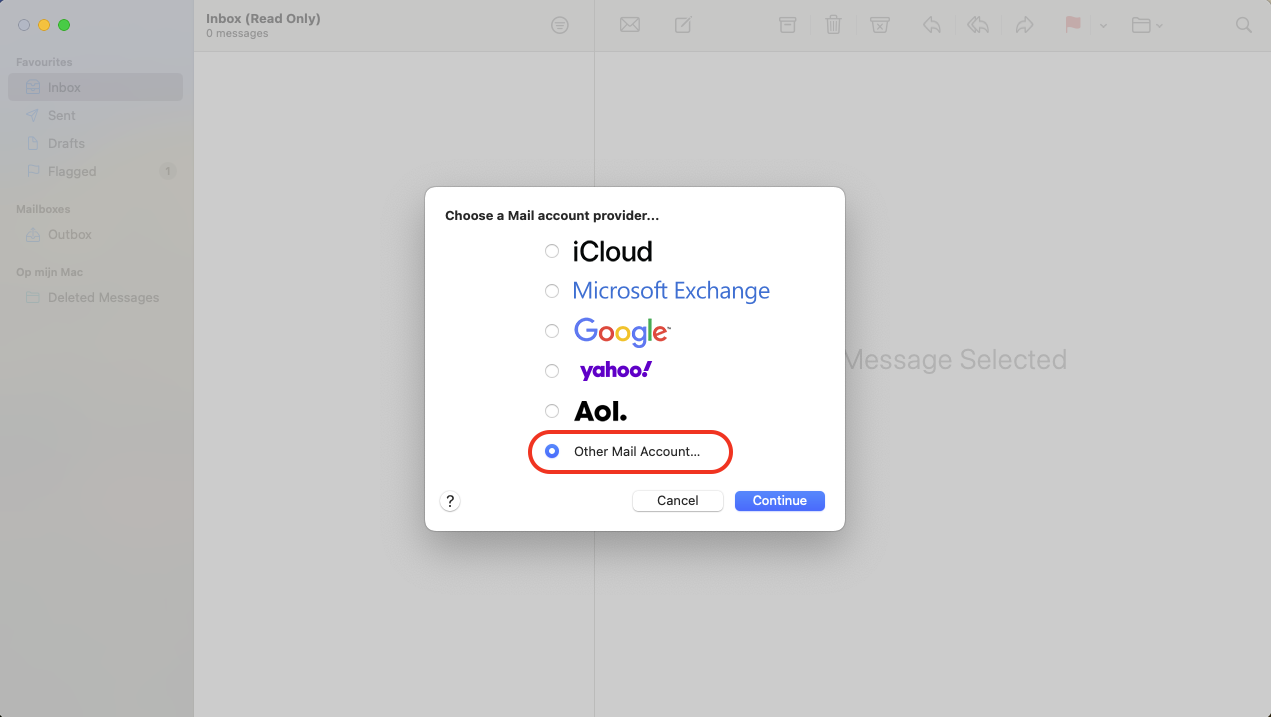Check for new mail with the envelope icon
Screen dimensions: 1271x717
(630, 25)
